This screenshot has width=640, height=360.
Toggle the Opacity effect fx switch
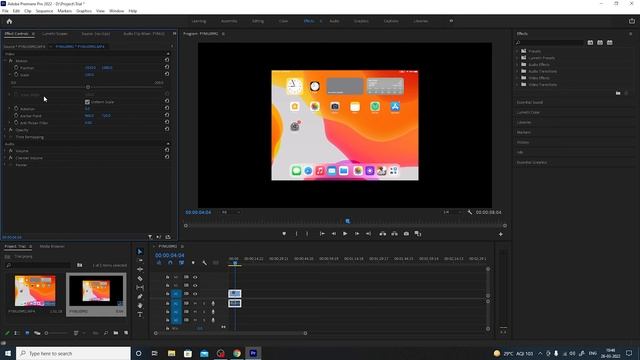click(11, 130)
